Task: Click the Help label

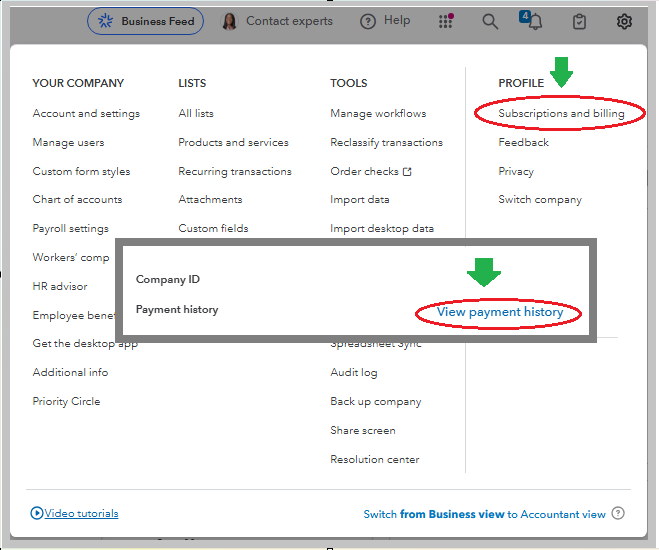Action: tap(397, 20)
